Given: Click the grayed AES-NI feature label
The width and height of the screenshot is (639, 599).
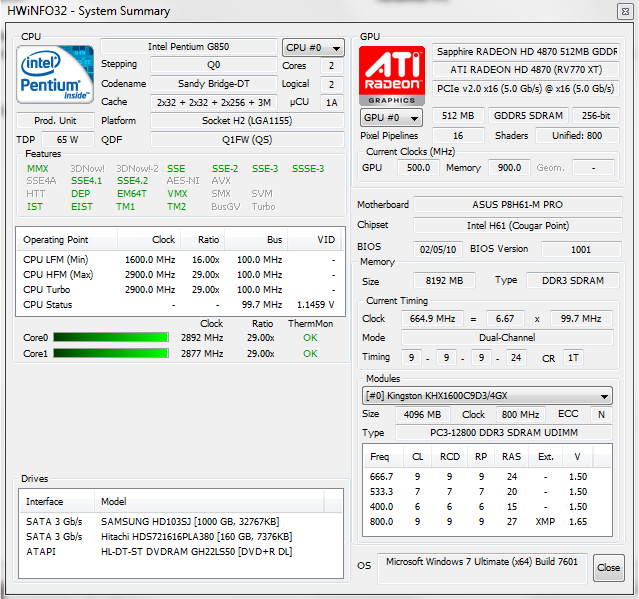Looking at the screenshot, I should (x=183, y=181).
